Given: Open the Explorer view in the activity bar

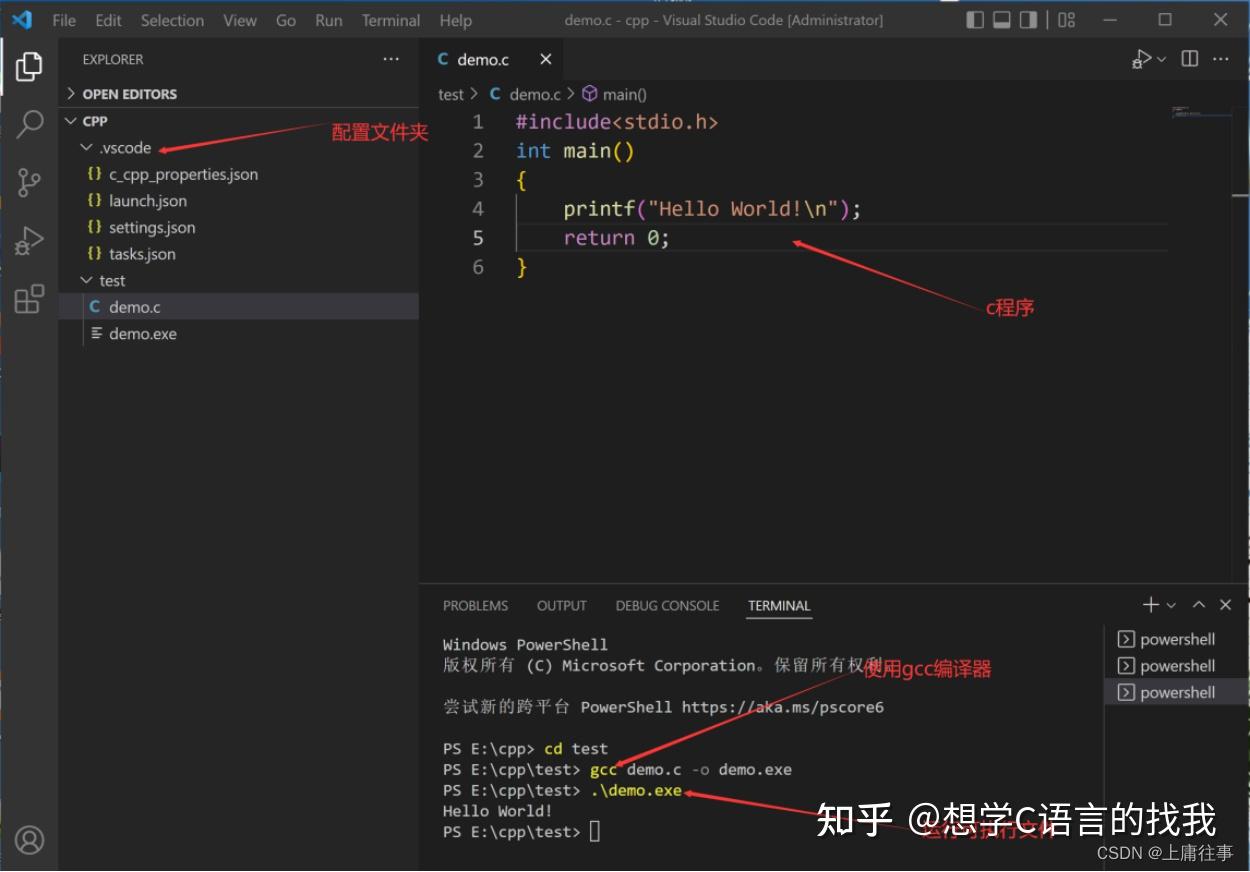Looking at the screenshot, I should coord(28,66).
